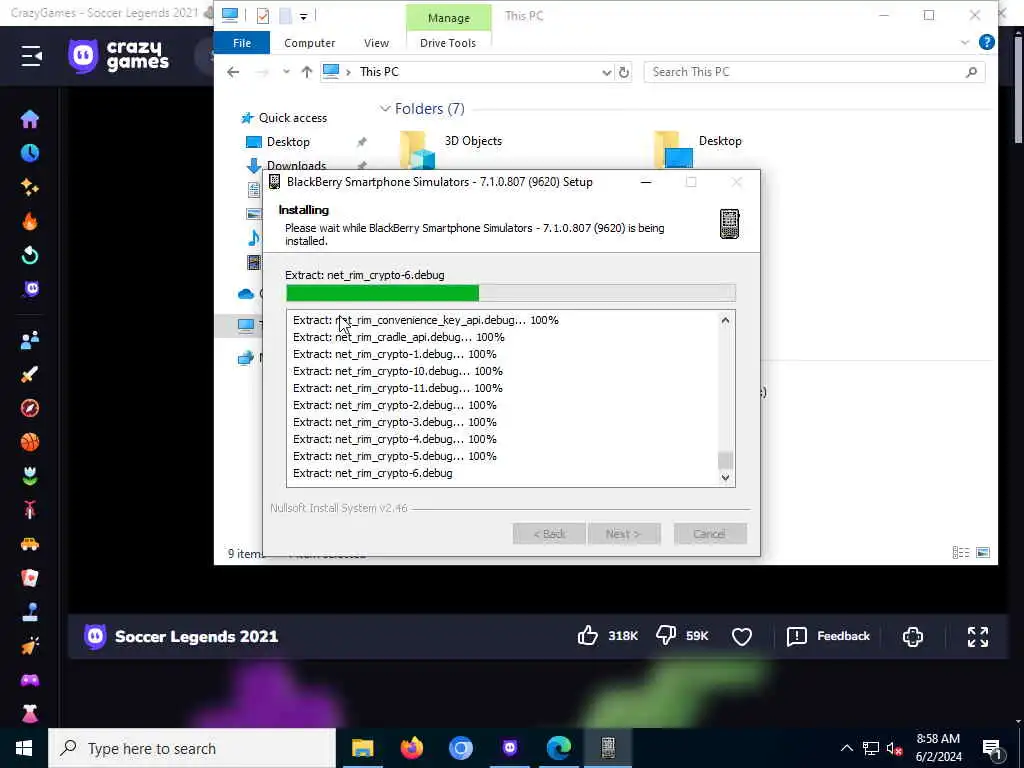Click the taskbar search box
The height and width of the screenshot is (768, 1024).
click(x=192, y=748)
